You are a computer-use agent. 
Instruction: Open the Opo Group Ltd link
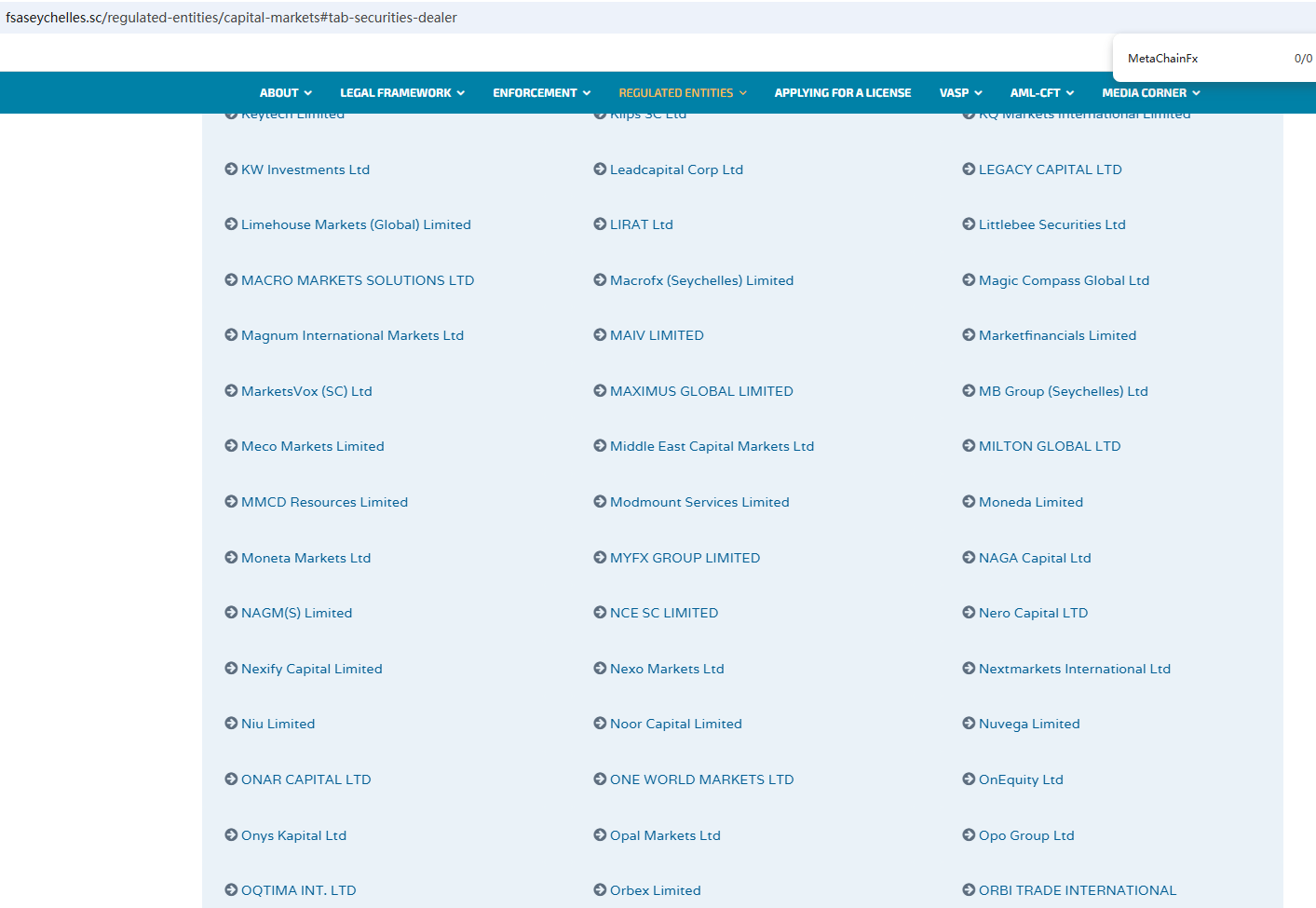[1026, 835]
